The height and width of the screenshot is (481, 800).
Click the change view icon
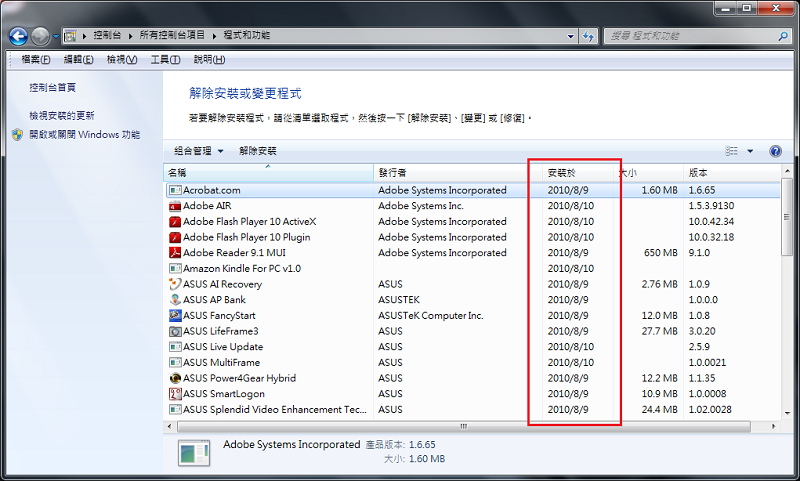731,151
